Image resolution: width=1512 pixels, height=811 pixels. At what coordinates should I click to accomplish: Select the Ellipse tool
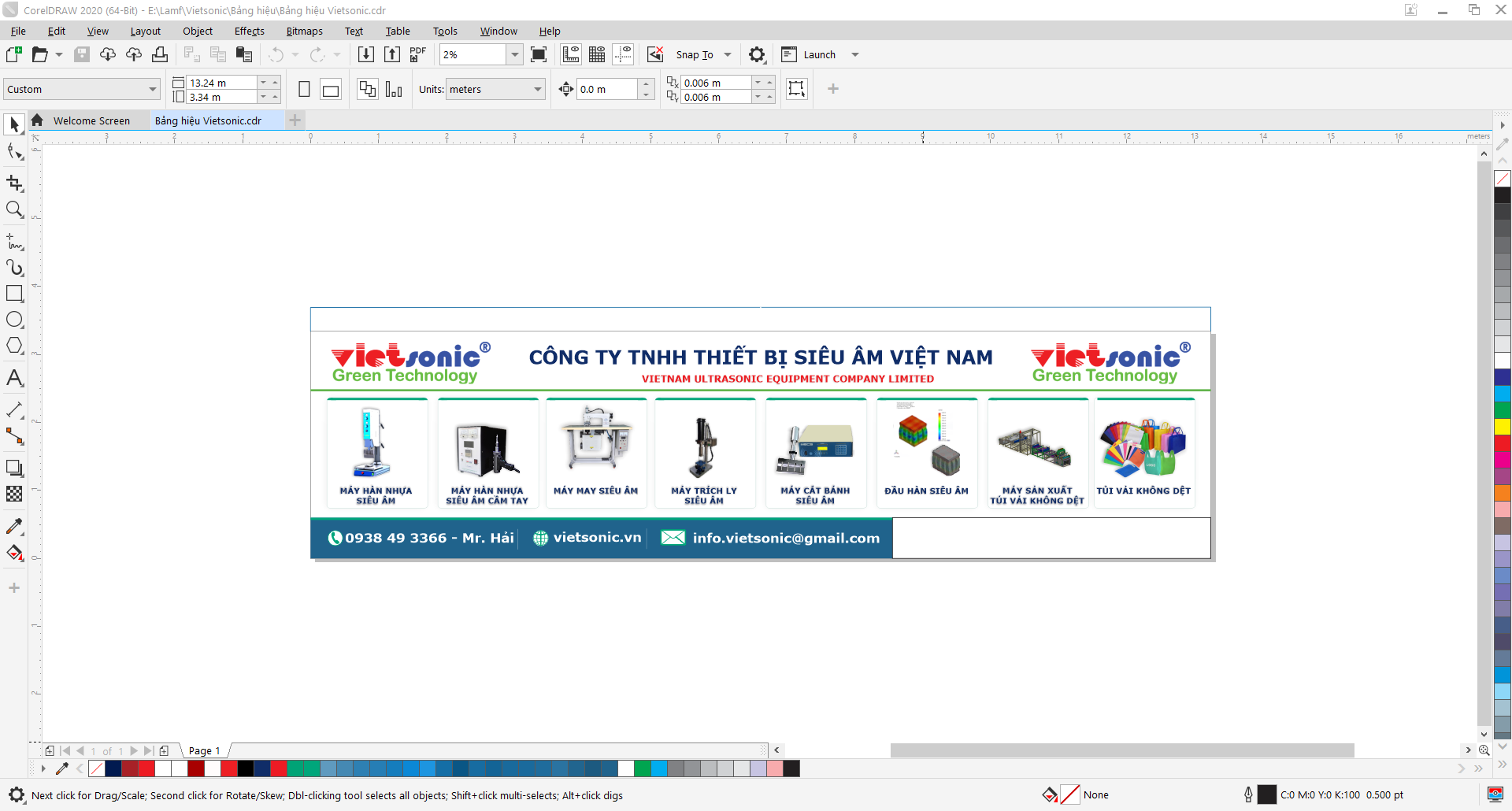(14, 320)
